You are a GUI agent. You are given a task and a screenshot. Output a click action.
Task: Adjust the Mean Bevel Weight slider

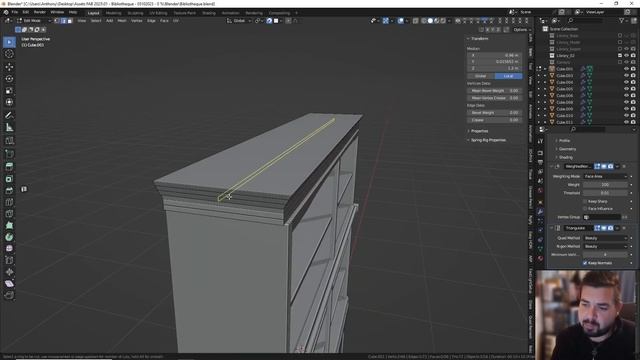[x=495, y=91]
